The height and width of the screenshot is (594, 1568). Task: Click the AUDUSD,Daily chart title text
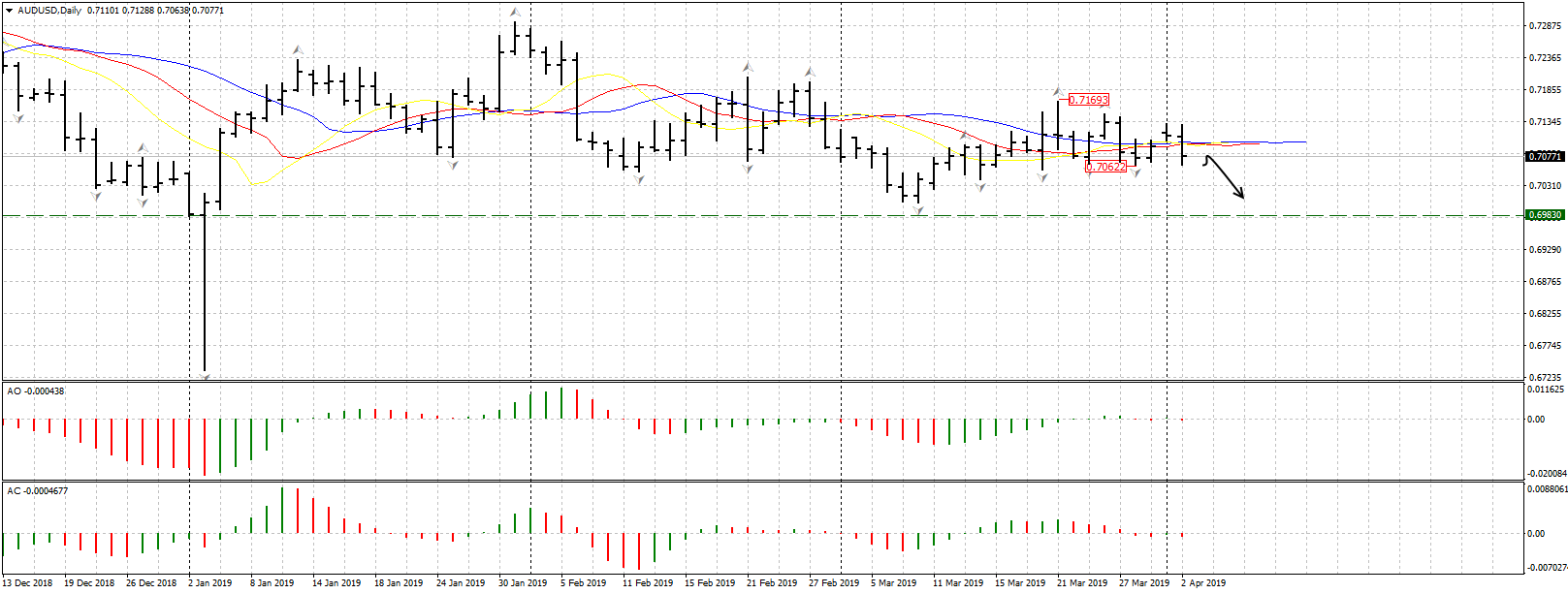(x=49, y=11)
